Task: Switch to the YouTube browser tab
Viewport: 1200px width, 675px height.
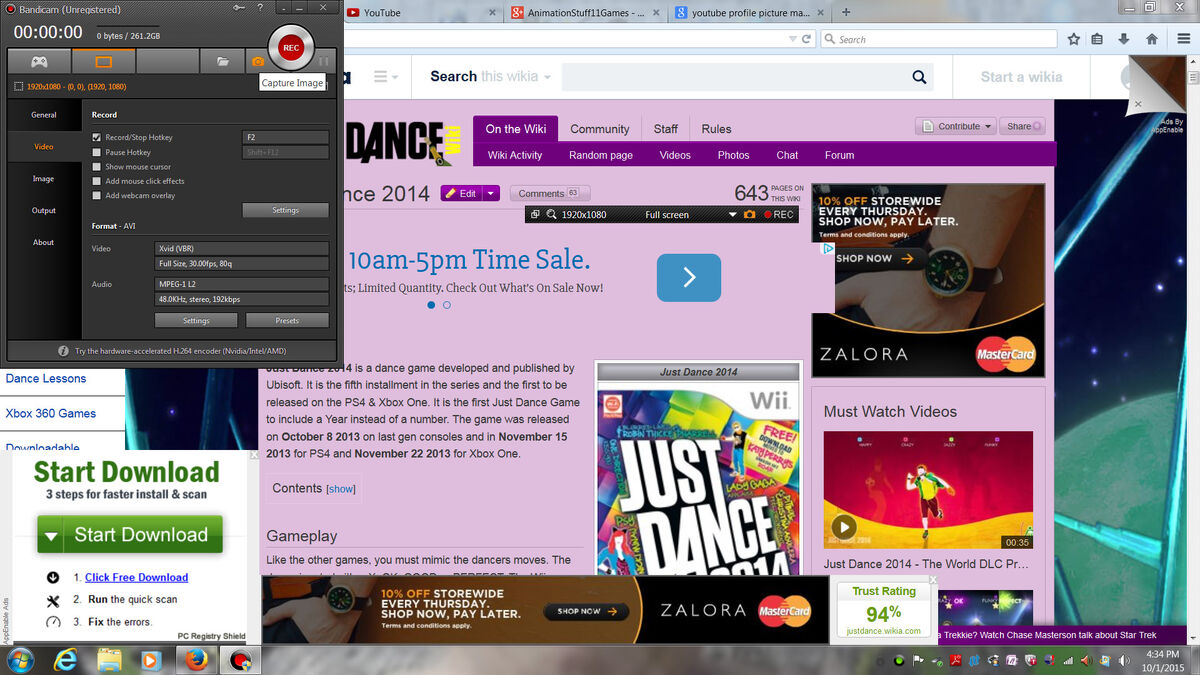Action: tap(420, 13)
